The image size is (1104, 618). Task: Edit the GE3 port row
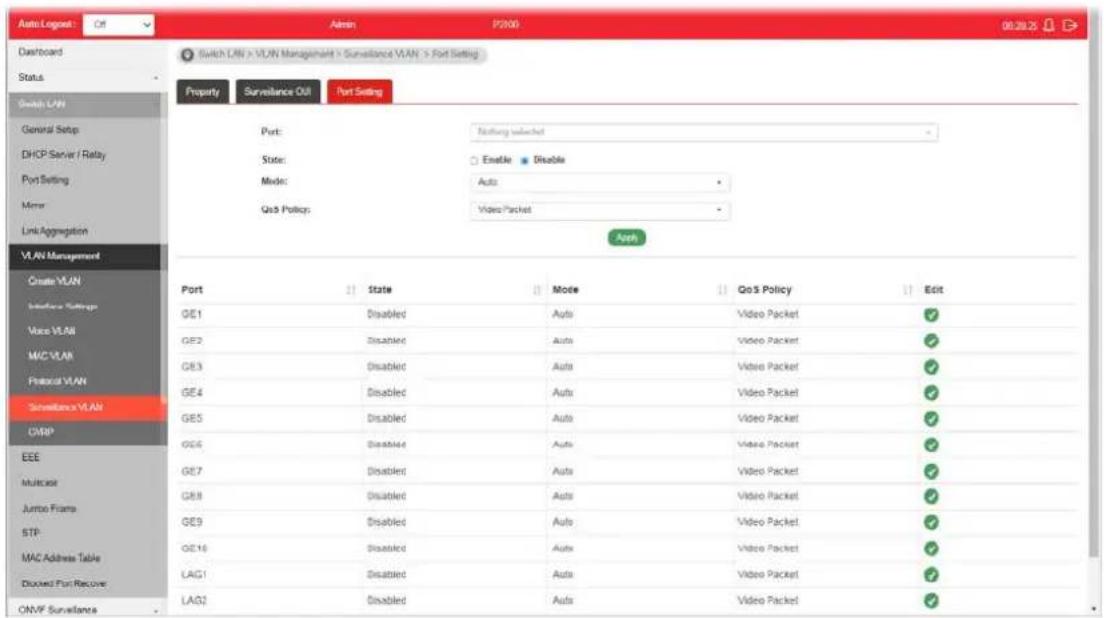(x=931, y=367)
